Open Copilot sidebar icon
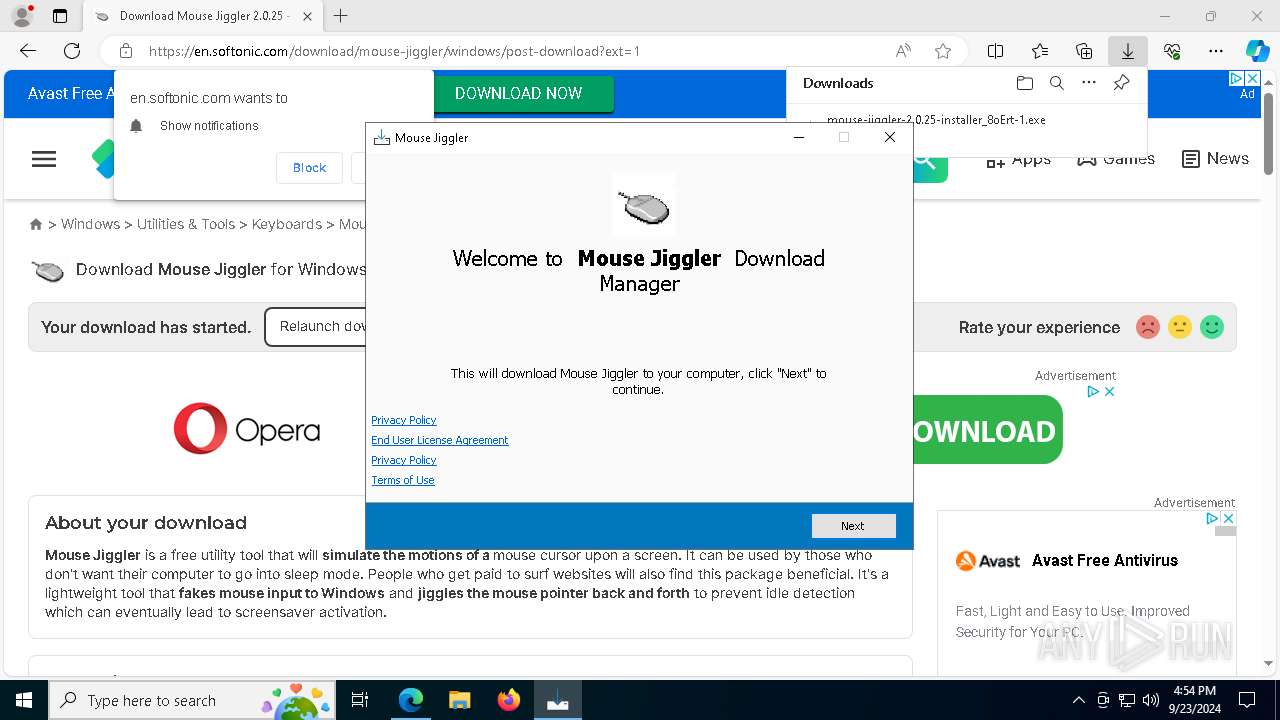1280x720 pixels. [1257, 51]
